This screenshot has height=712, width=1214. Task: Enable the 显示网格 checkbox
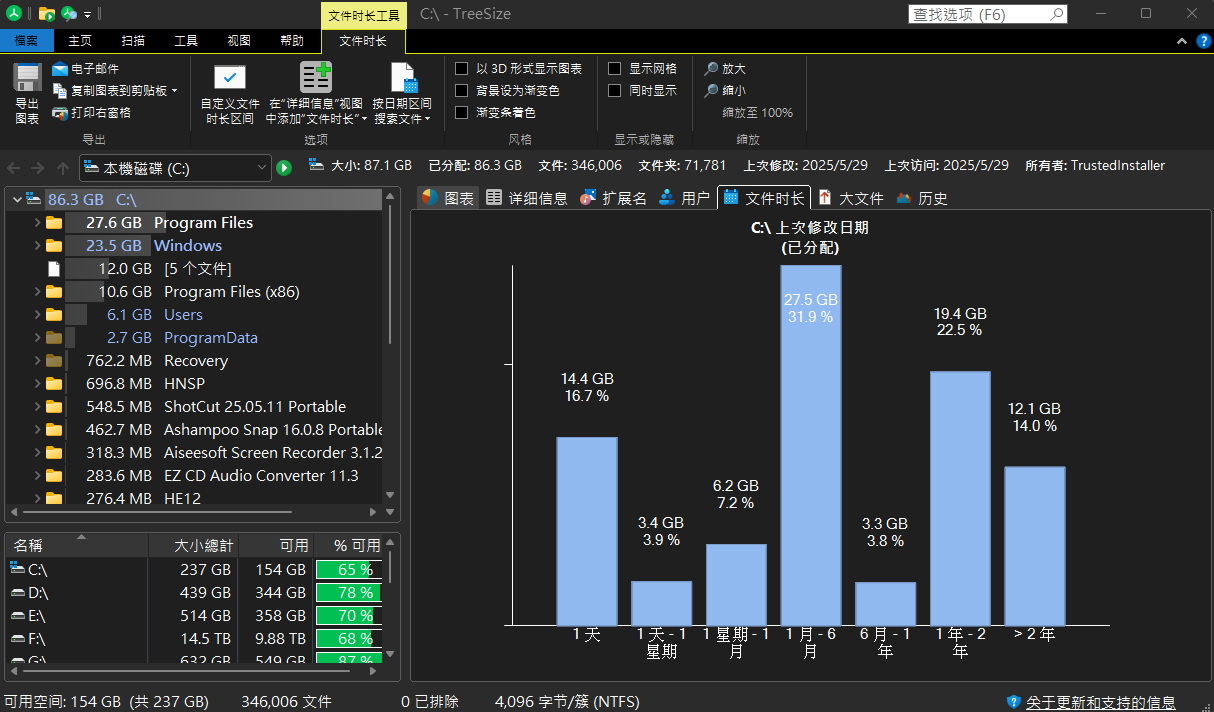point(615,69)
